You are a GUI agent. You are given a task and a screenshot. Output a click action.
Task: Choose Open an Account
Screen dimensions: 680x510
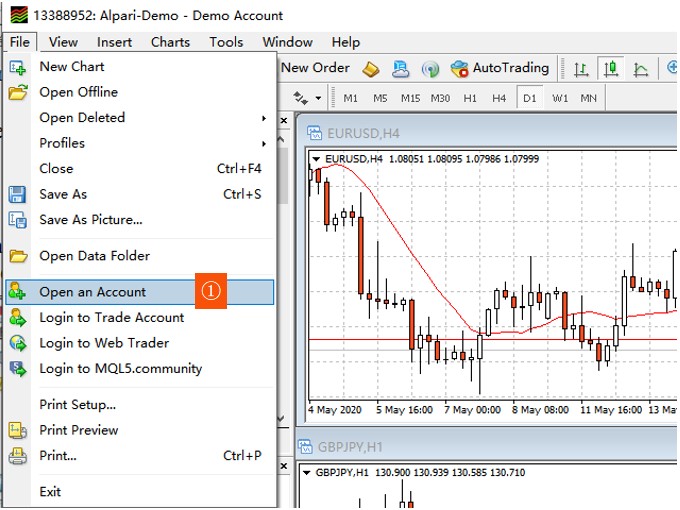click(x=140, y=292)
